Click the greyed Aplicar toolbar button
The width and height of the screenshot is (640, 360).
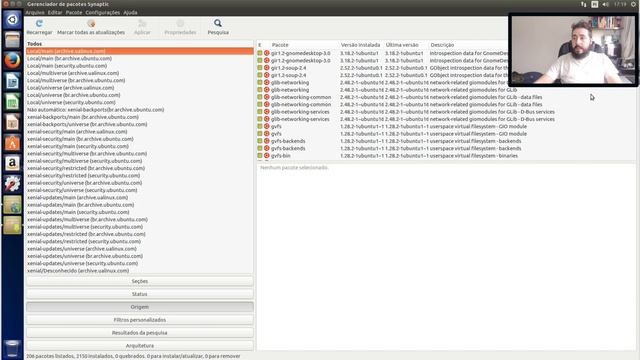pyautogui.click(x=142, y=27)
